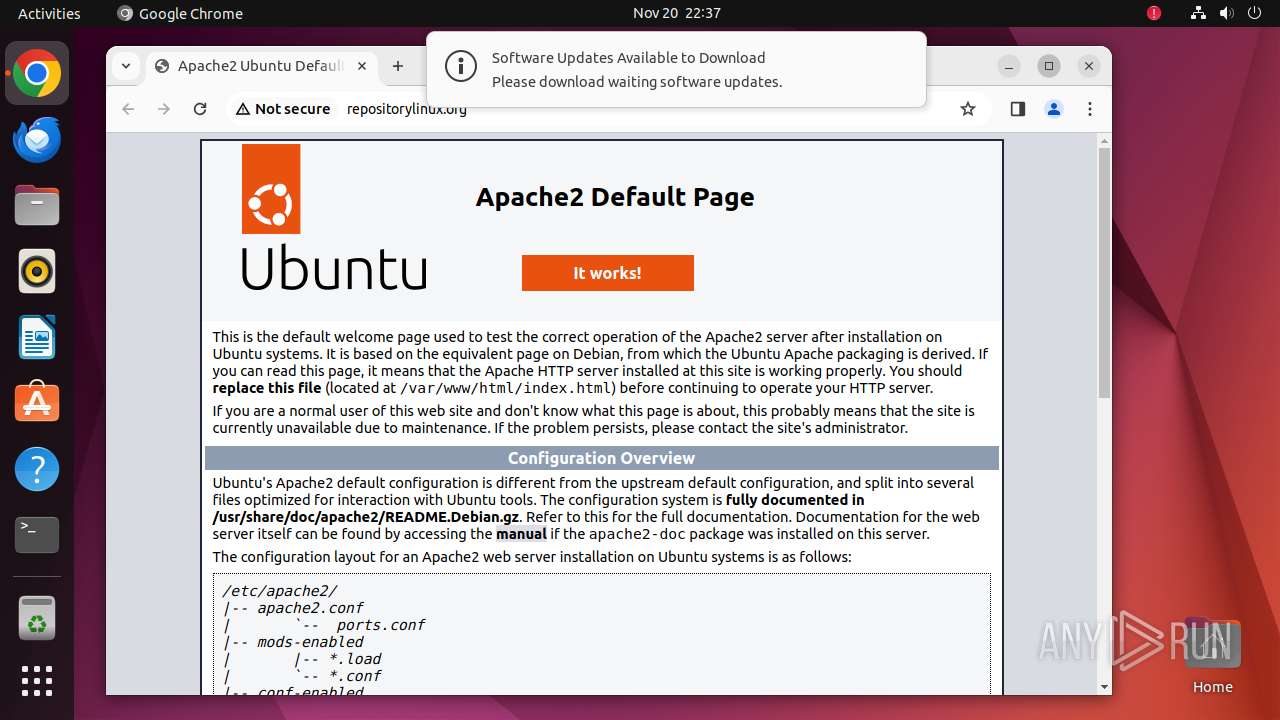Image resolution: width=1280 pixels, height=720 pixels.
Task: Click the red update indicator in top bar
Action: 1154,13
